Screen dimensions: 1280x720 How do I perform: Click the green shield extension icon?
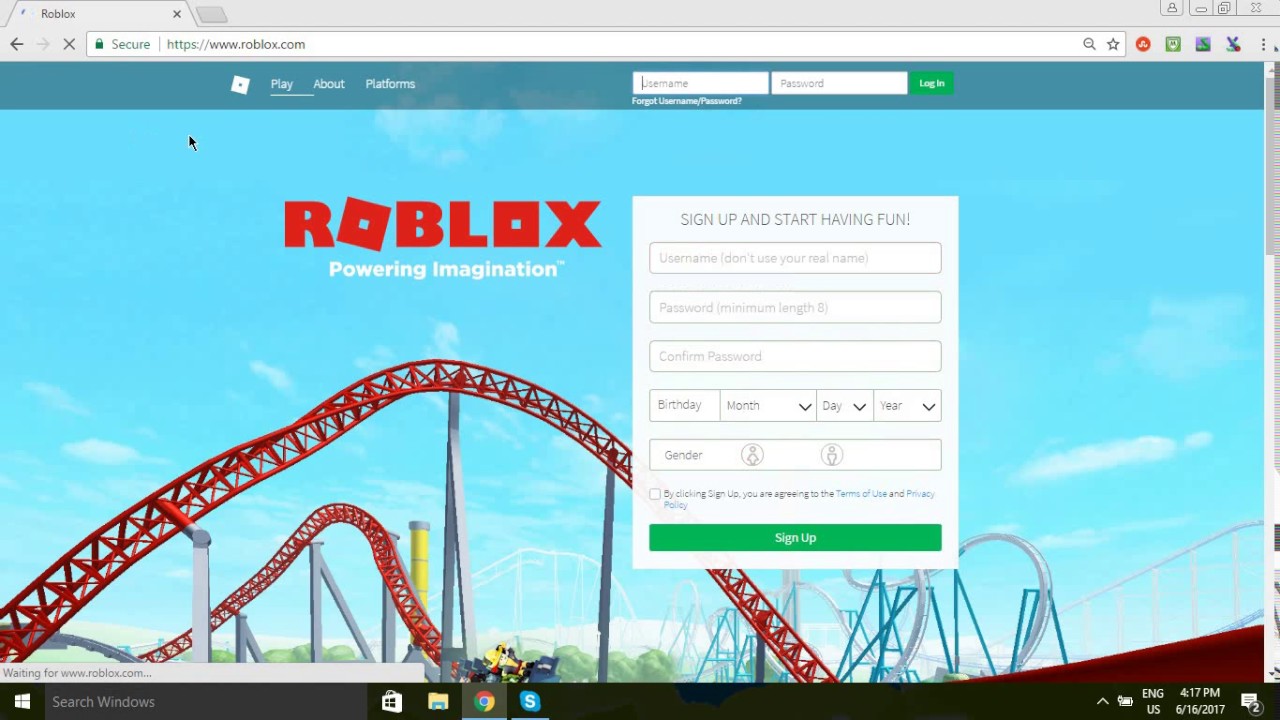(1173, 44)
